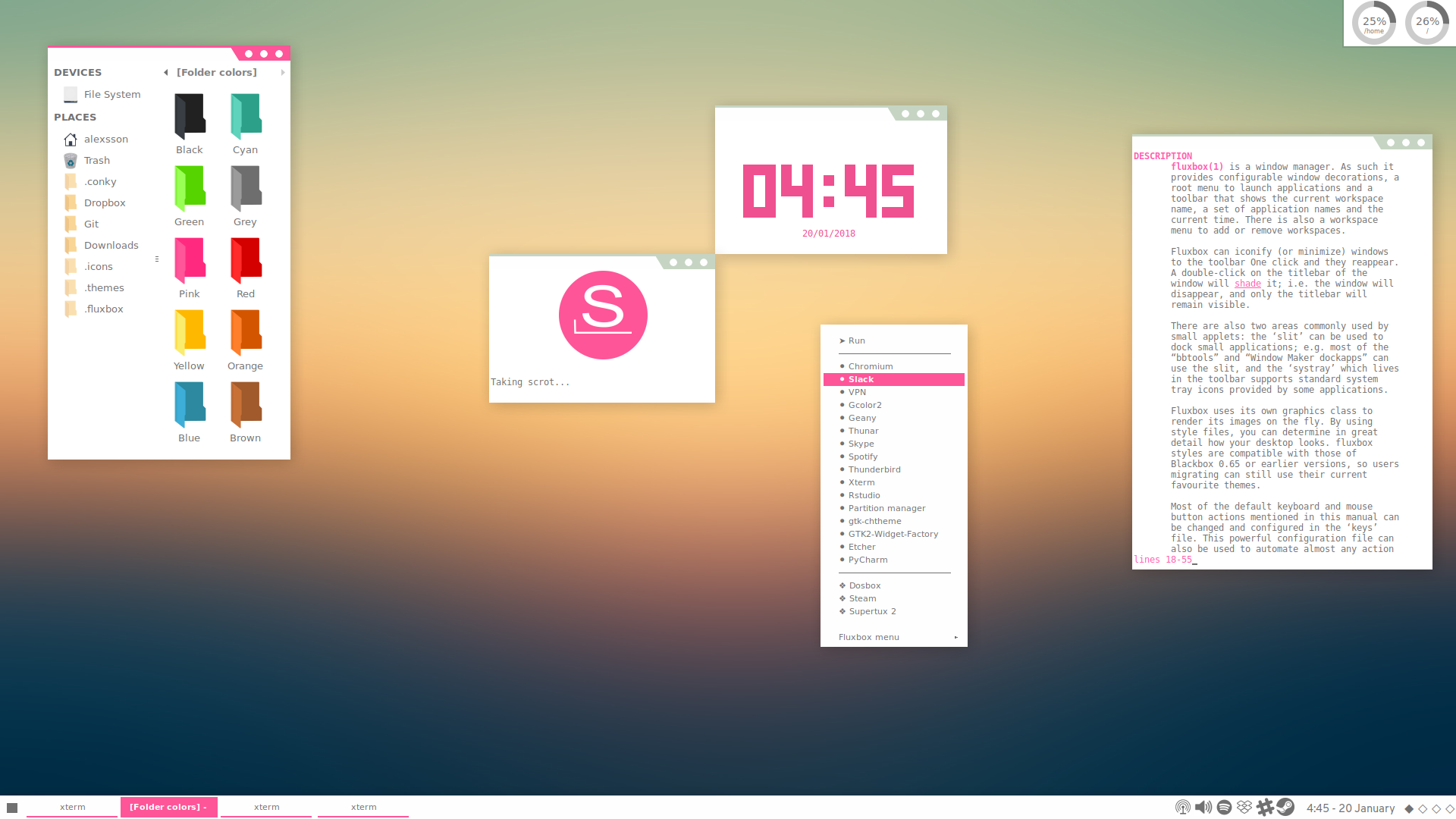The image size is (1456, 819).
Task: Switch to the third workspace diamond
Action: tap(1436, 809)
